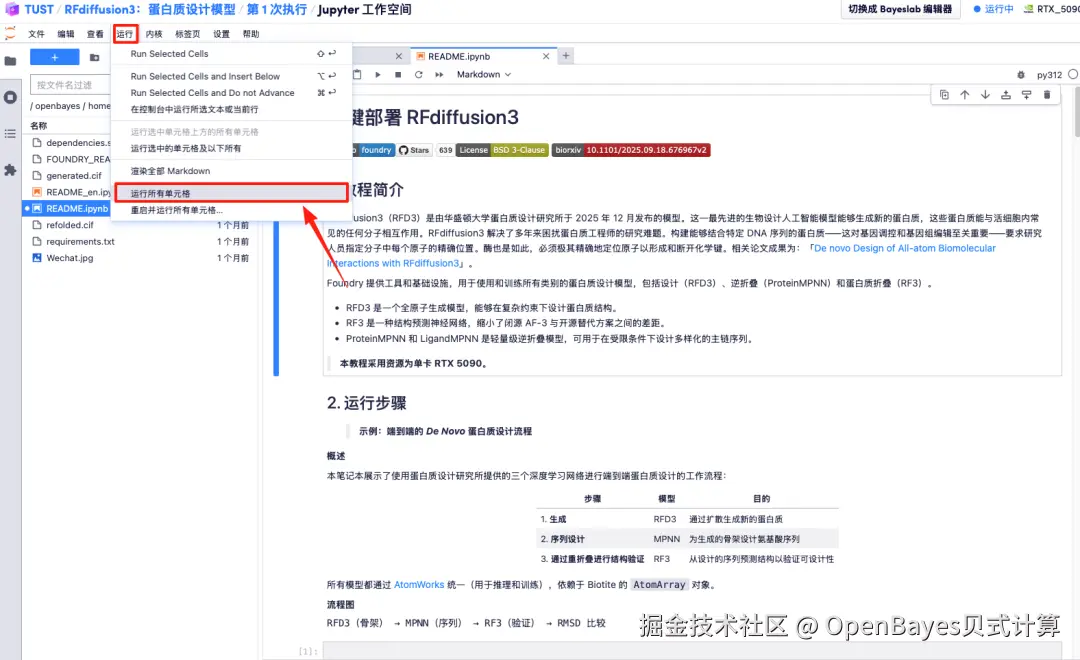Image resolution: width=1080 pixels, height=660 pixels.
Task: Close the partially hidden notebook tab
Action: coord(399,56)
